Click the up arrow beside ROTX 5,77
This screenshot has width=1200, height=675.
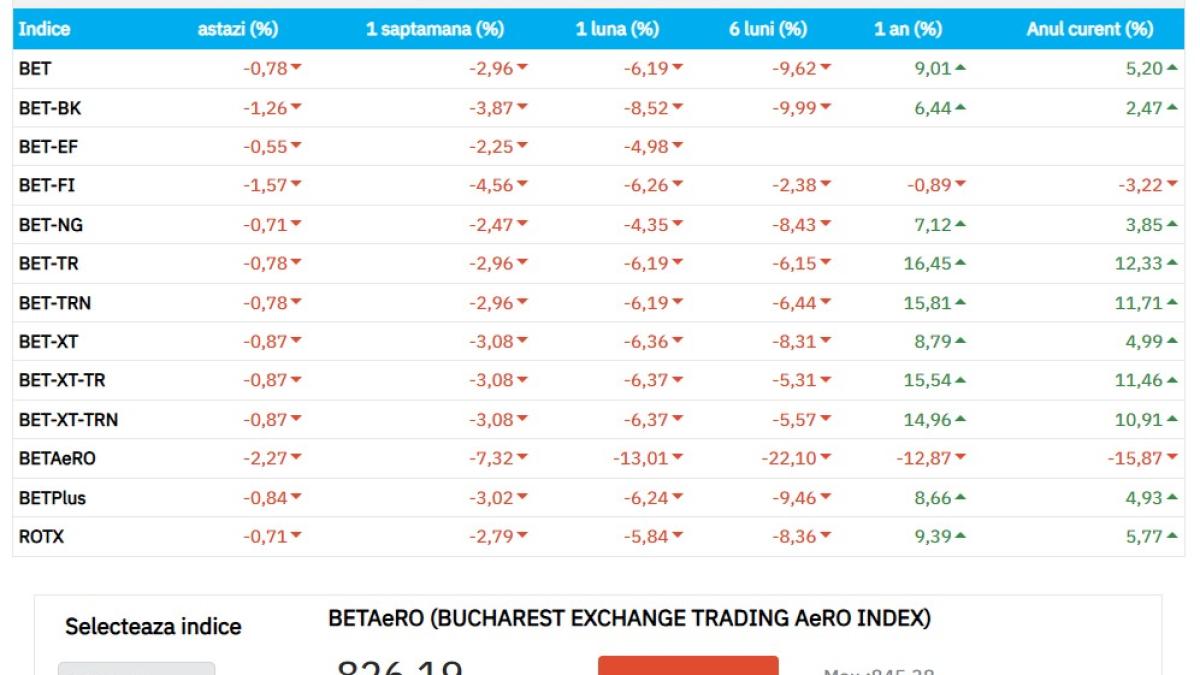[1171, 536]
